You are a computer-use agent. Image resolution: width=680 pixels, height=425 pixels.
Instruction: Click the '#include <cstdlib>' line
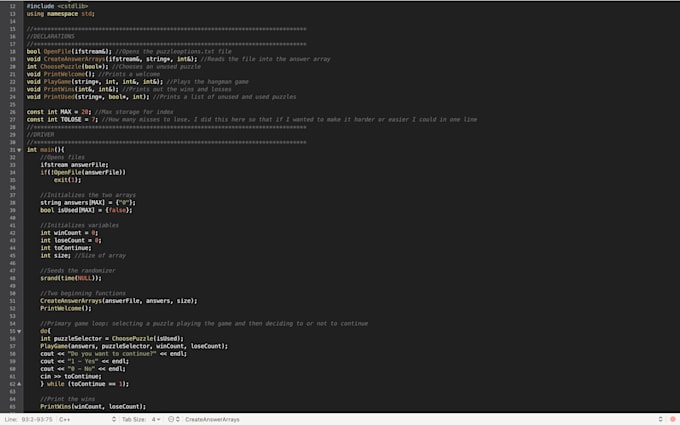click(57, 7)
